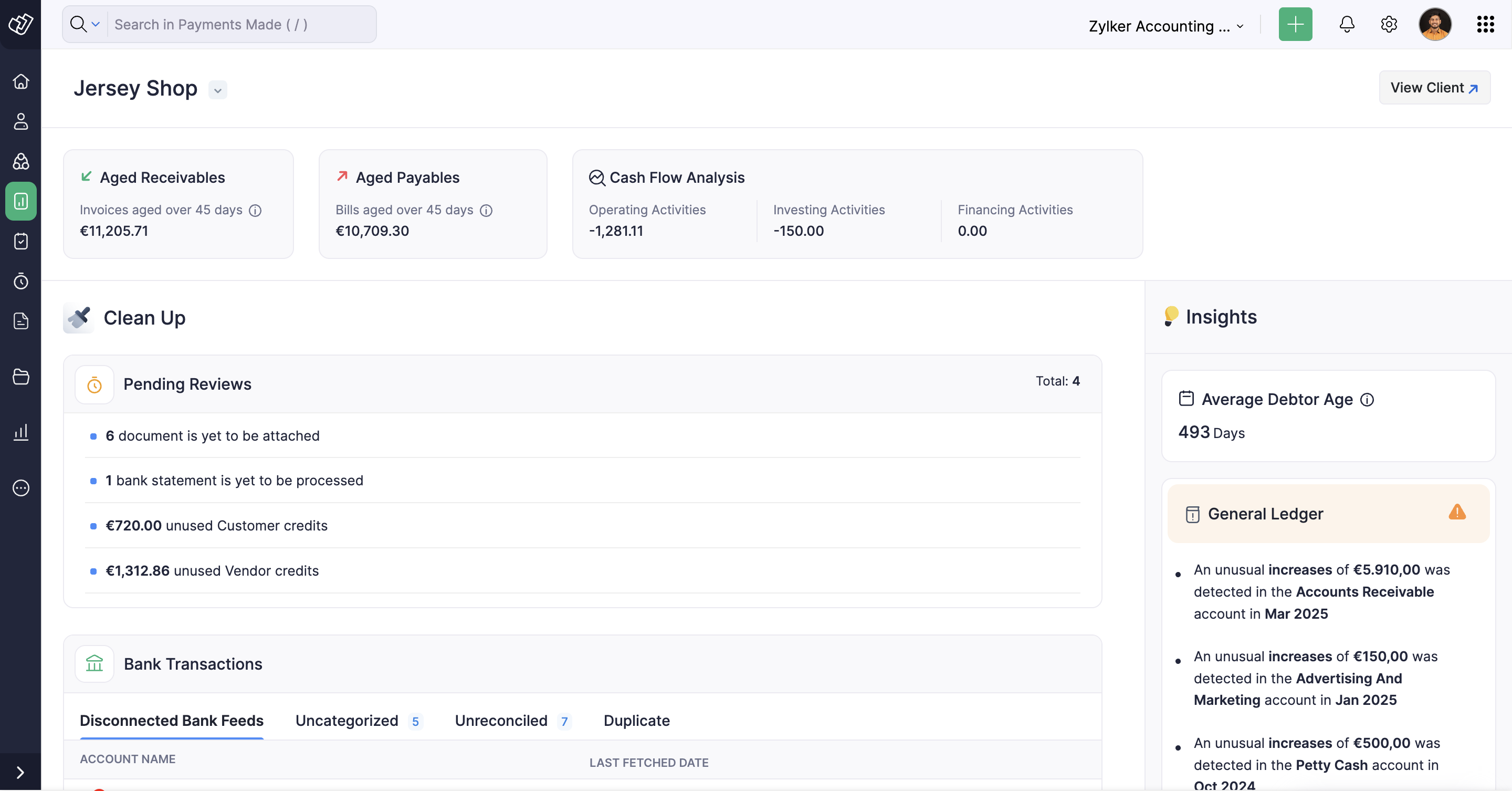Expand the Jersey Shop client dropdown
Viewport: 1512px width, 791px height.
point(217,90)
